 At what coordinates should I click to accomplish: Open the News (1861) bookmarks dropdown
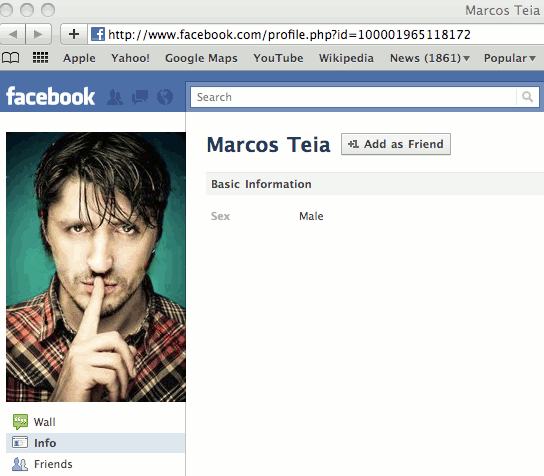430,58
